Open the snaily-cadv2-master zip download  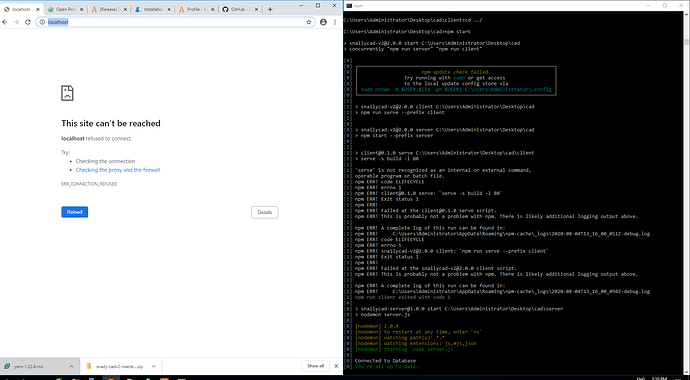(x=114, y=366)
